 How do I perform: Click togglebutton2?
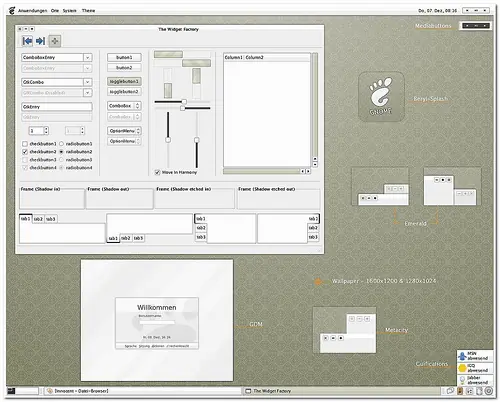(124, 92)
